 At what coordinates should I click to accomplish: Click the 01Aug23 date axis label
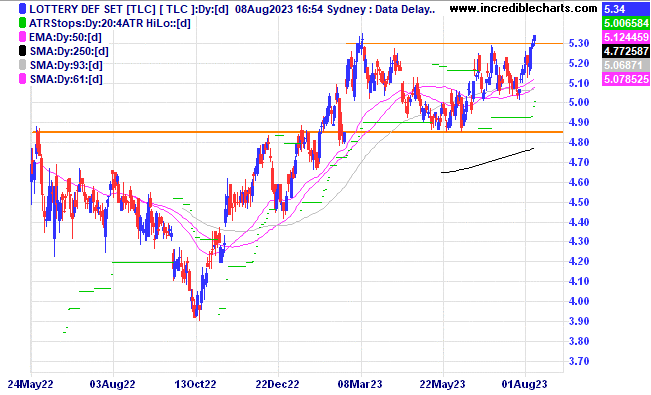pos(524,384)
